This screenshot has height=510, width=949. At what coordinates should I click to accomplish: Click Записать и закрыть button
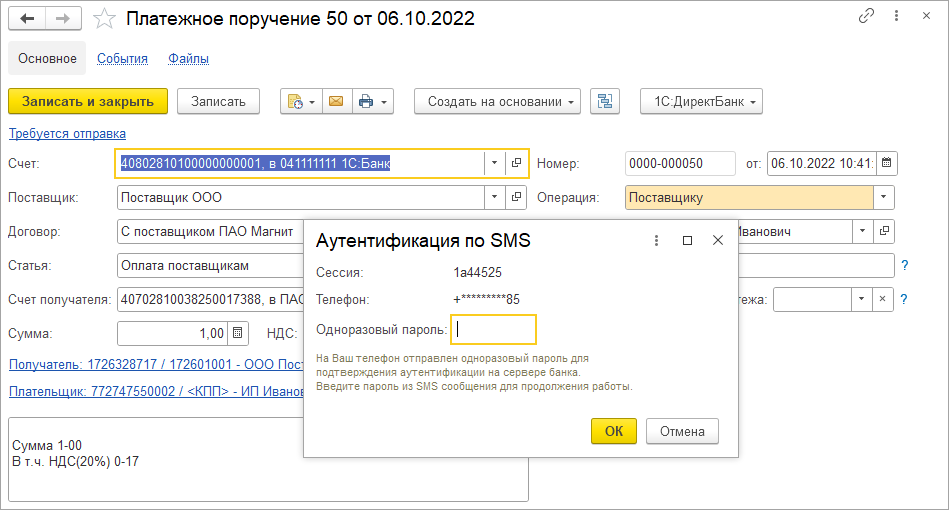pos(88,101)
